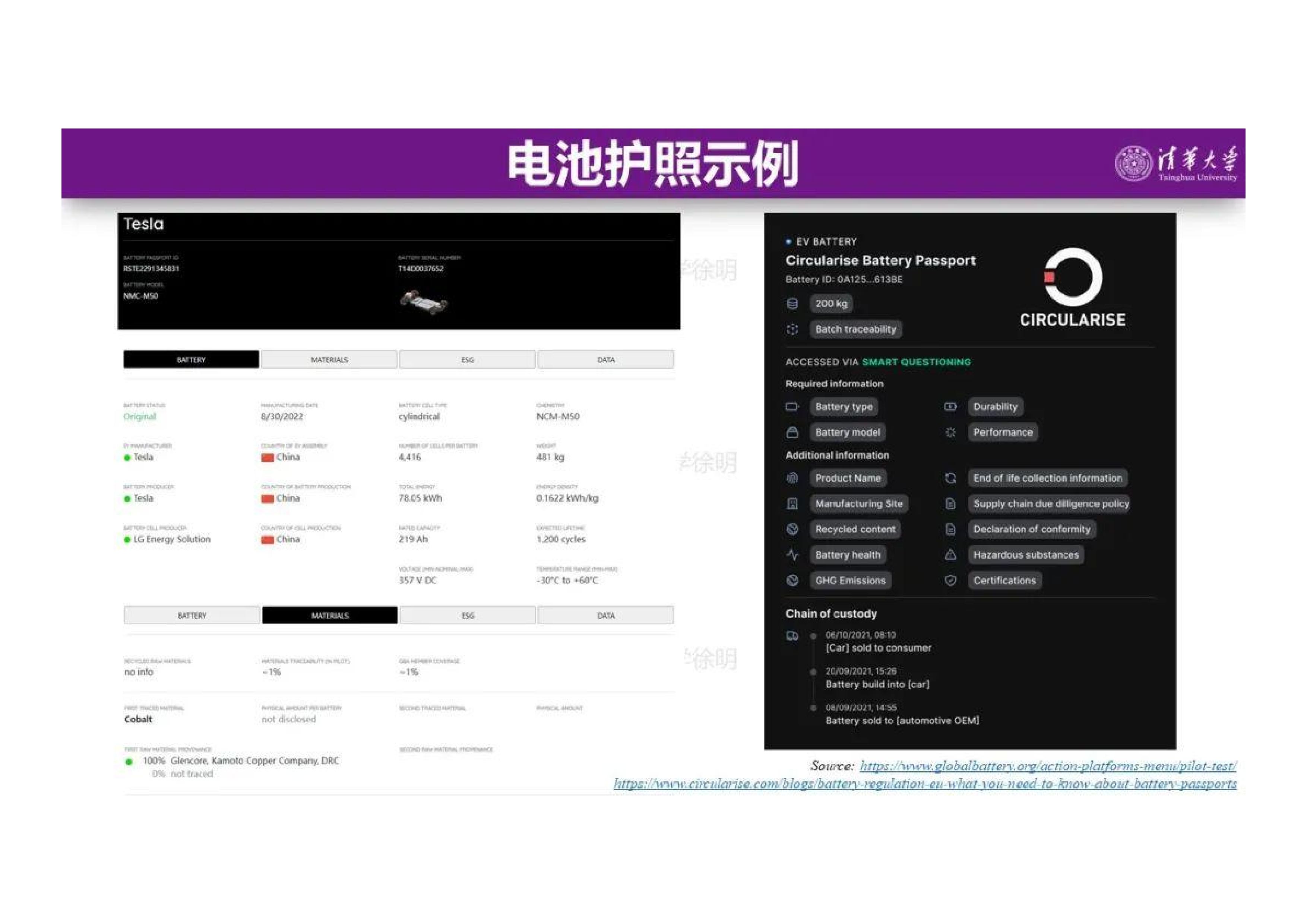
Task: Click the 'Battery sold to [automotive OEM]' entry
Action: pos(902,721)
